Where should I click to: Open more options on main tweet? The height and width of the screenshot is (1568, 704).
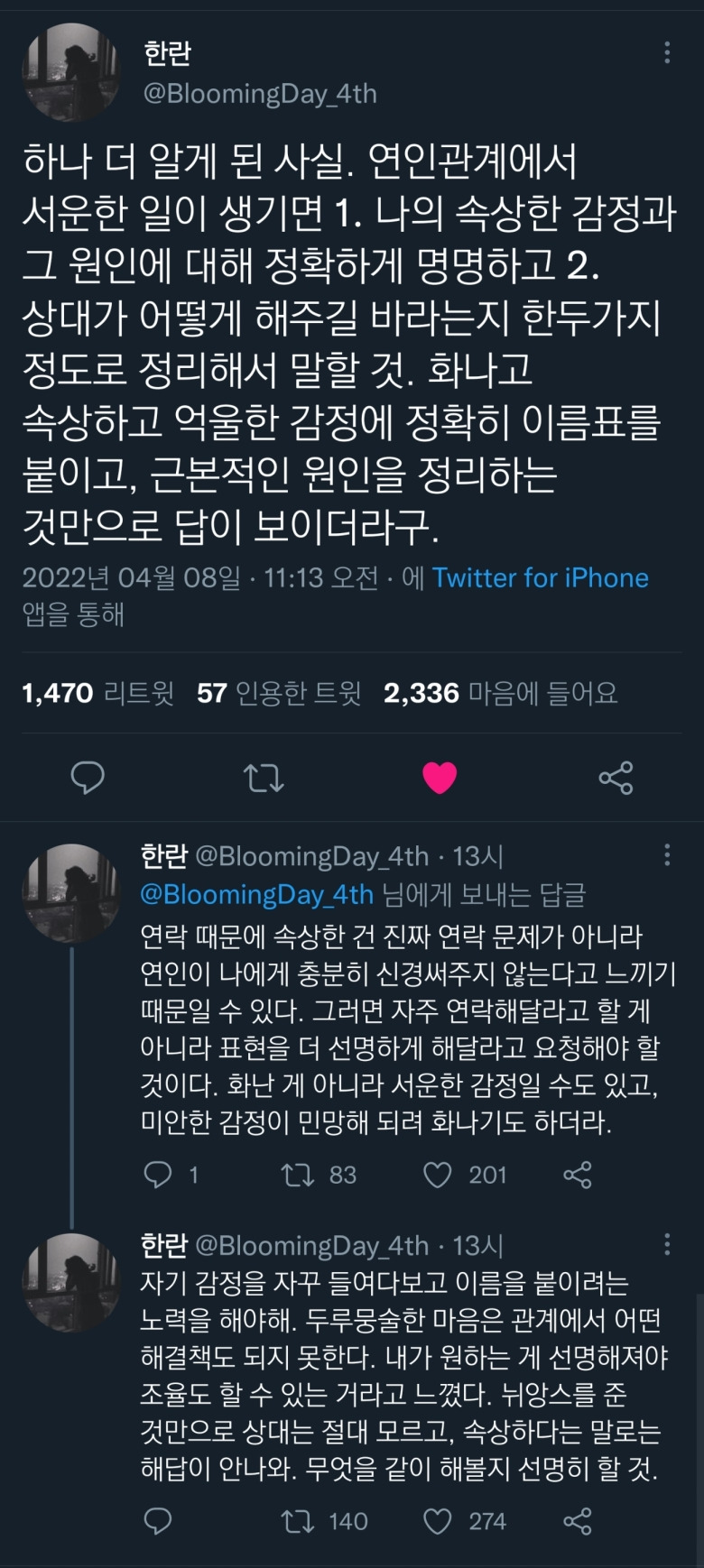667,52
